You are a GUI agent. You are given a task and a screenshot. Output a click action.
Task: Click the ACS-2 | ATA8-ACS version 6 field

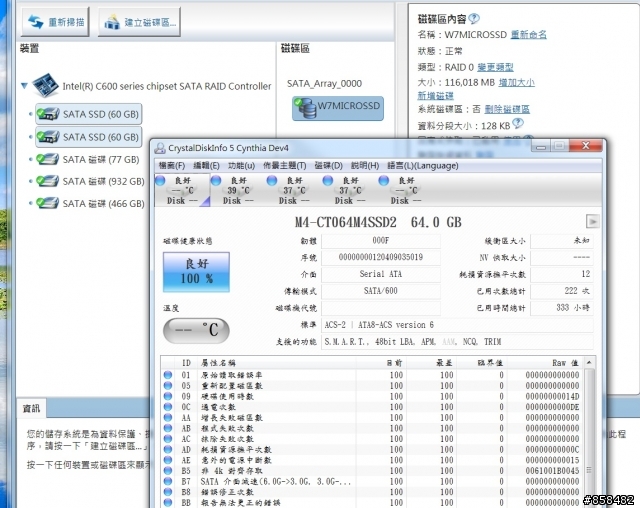457,325
